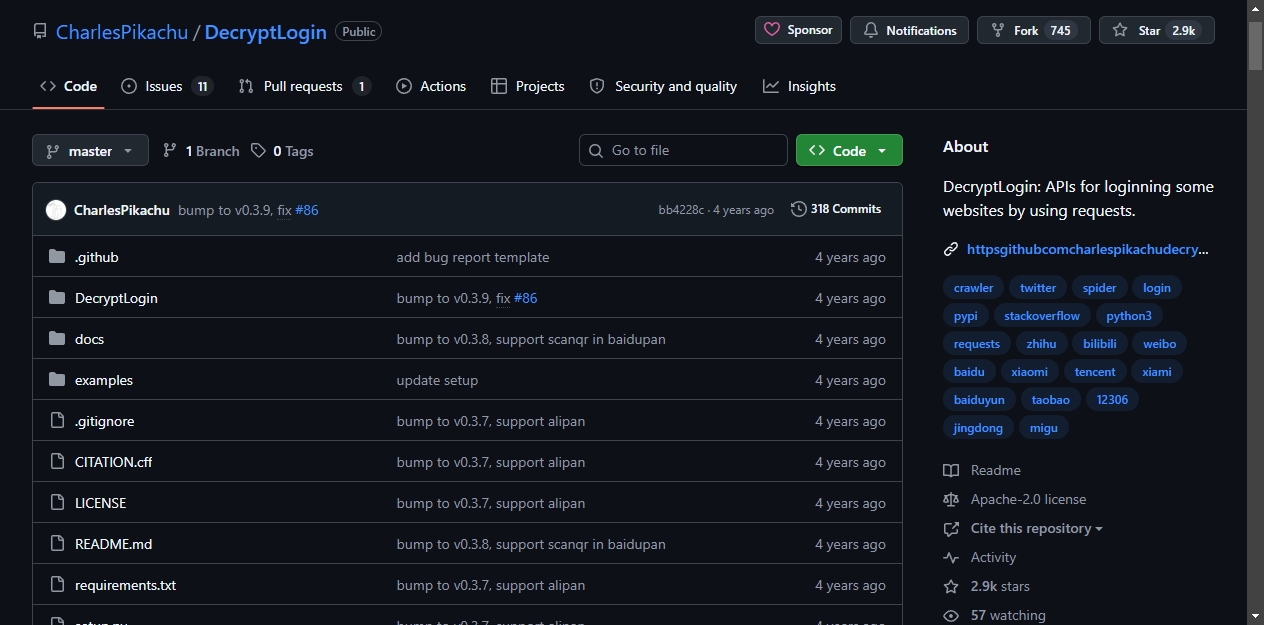Expand the green Code dropdown button
Image resolution: width=1264 pixels, height=625 pixels.
[x=849, y=151]
